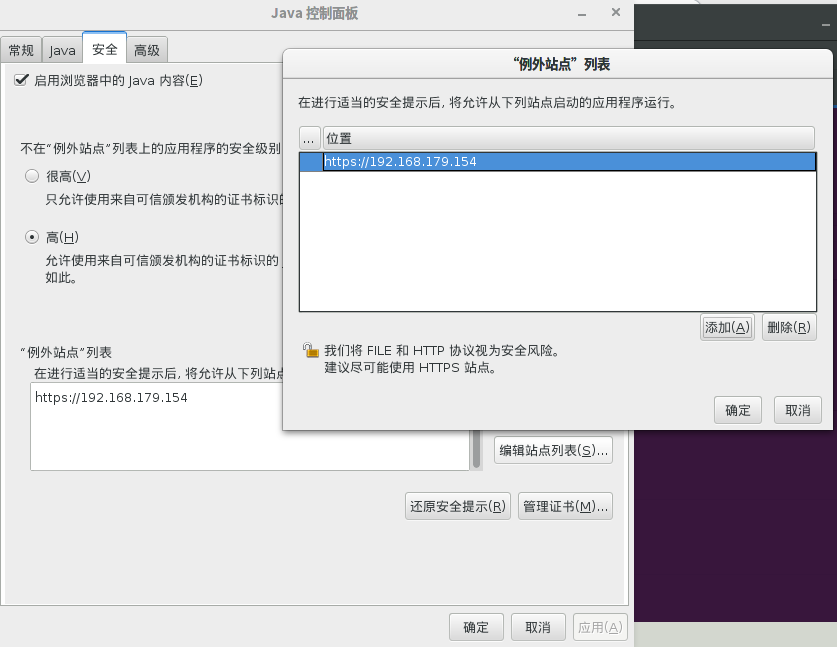This screenshot has width=837, height=647.
Task: Click the ... column header in table
Action: point(310,138)
